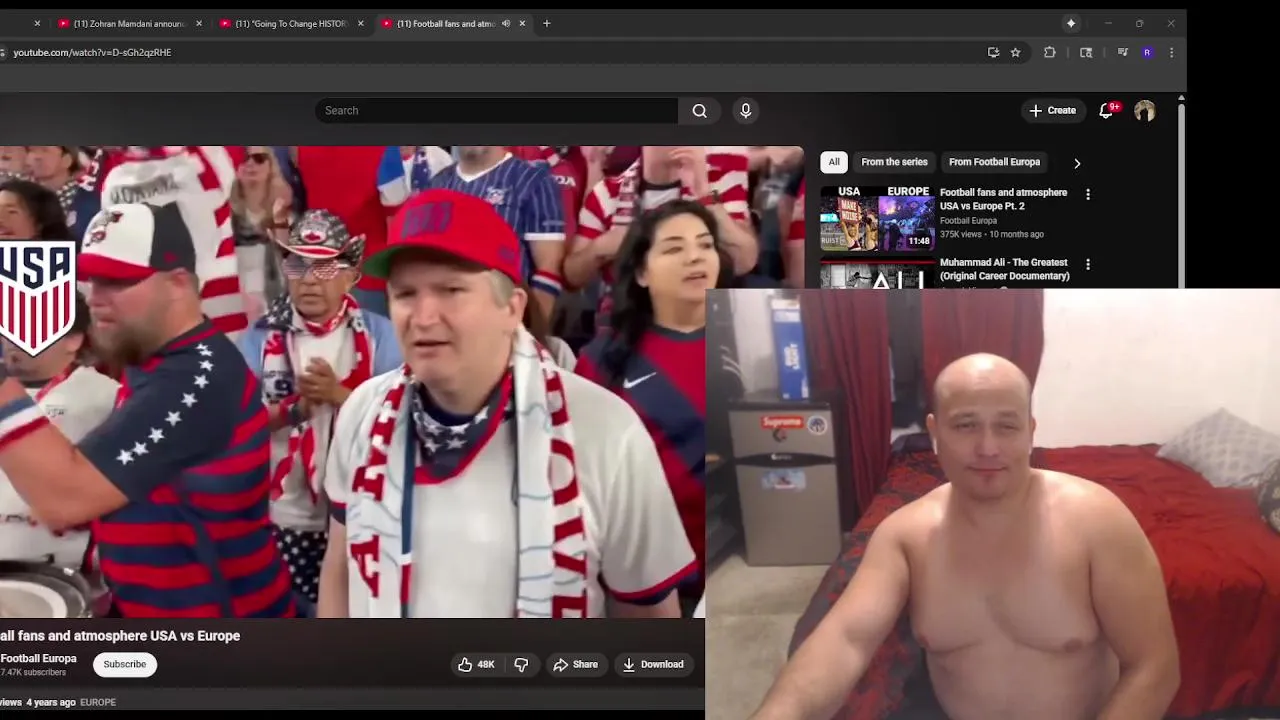
Task: Click the install/cast icon left of the star
Action: 993,52
